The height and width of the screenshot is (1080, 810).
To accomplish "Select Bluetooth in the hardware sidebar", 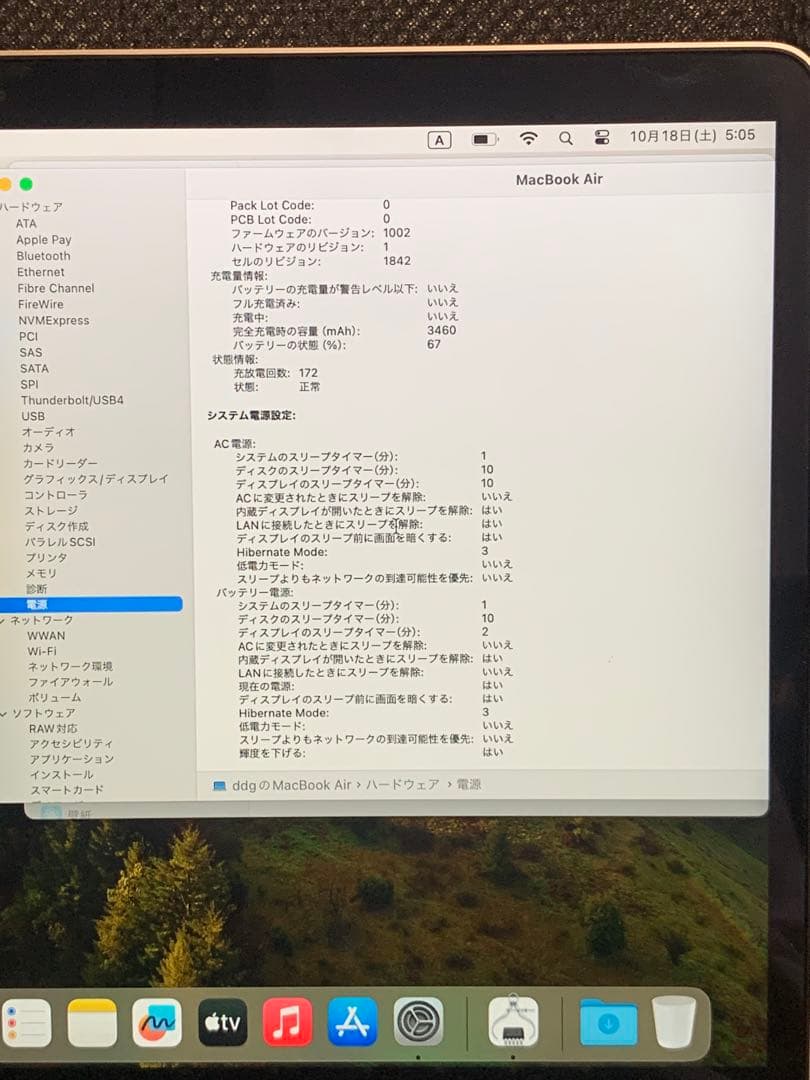I will [x=45, y=256].
